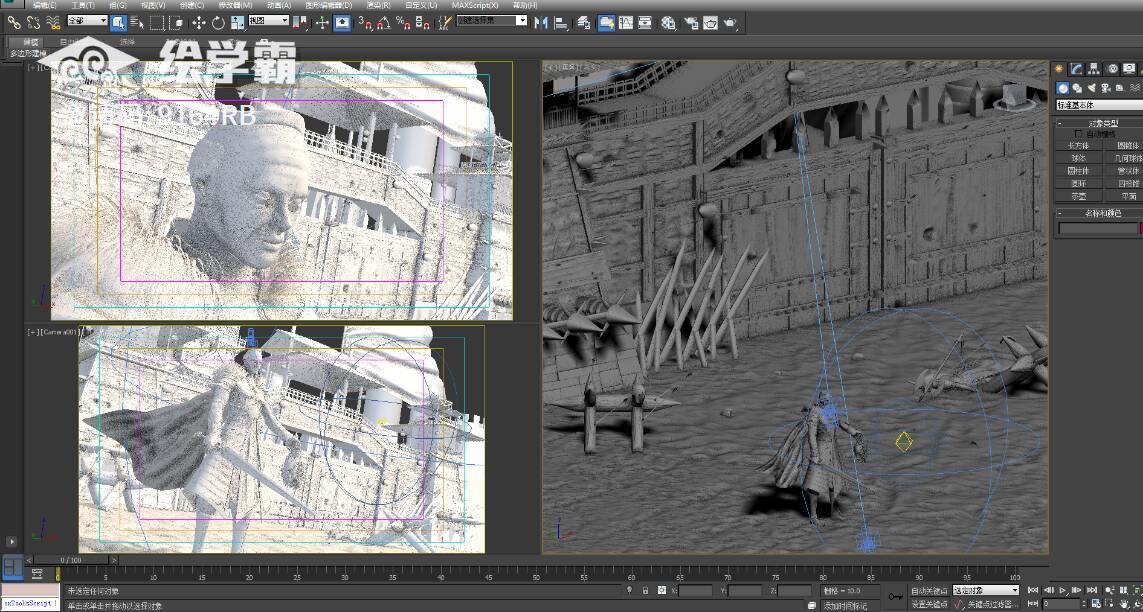This screenshot has width=1143, height=612.
Task: Open the 帮助(H) menu
Action: 525,5
